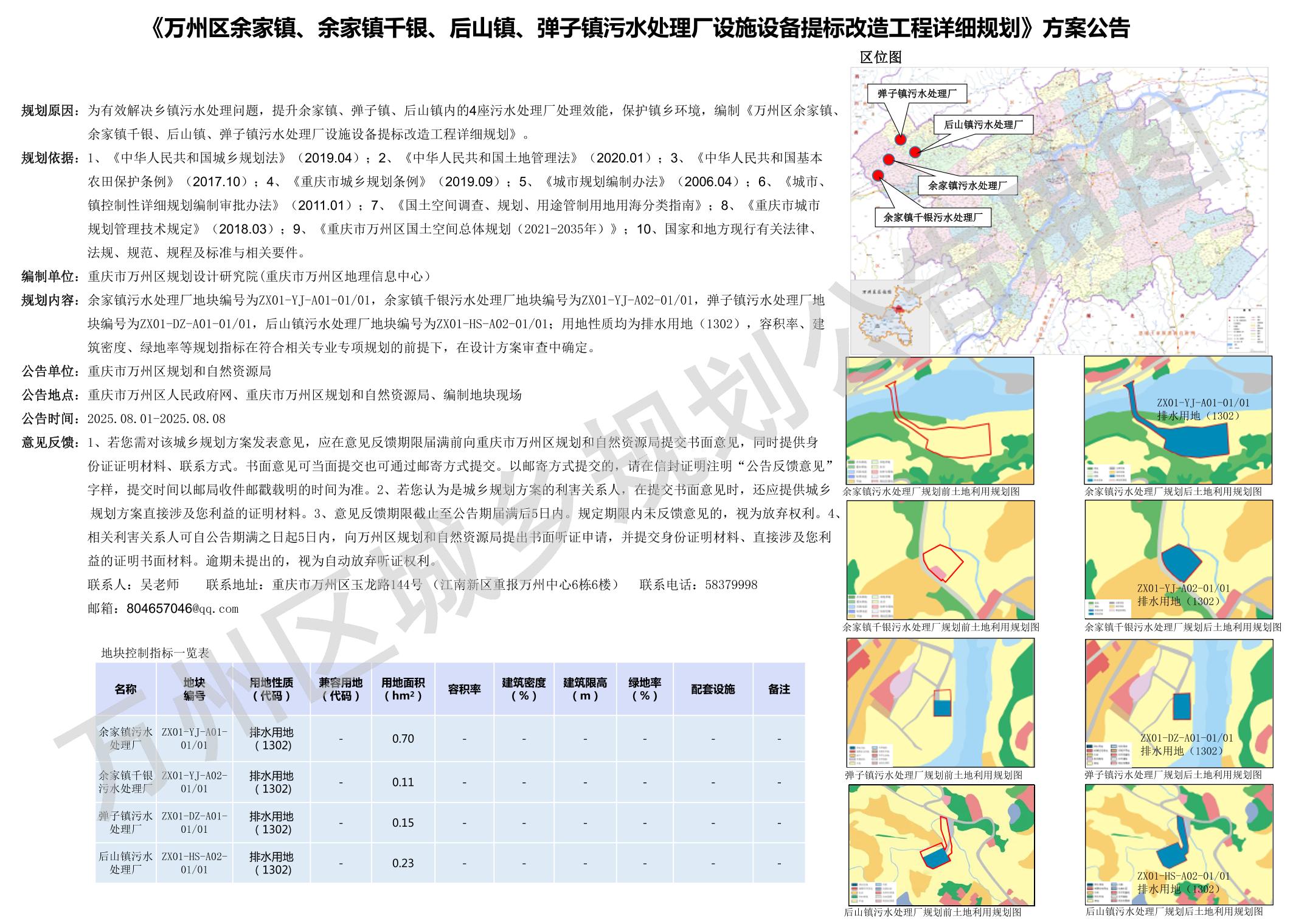Click table cell ZX01-YJ-A02-01/01
1307x924 pixels.
(194, 782)
